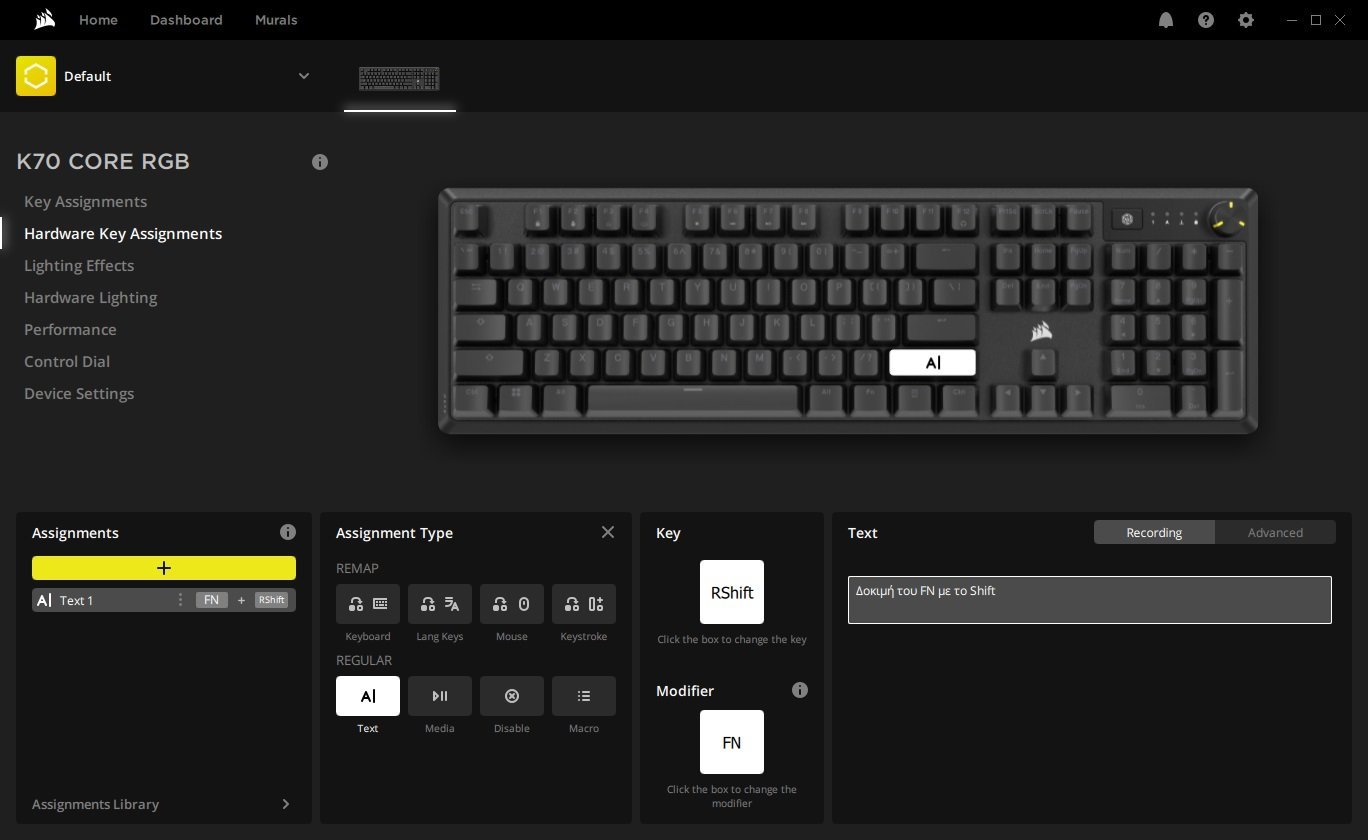Open the Murals tab
Image resolution: width=1368 pixels, height=840 pixels.
pyautogui.click(x=276, y=20)
